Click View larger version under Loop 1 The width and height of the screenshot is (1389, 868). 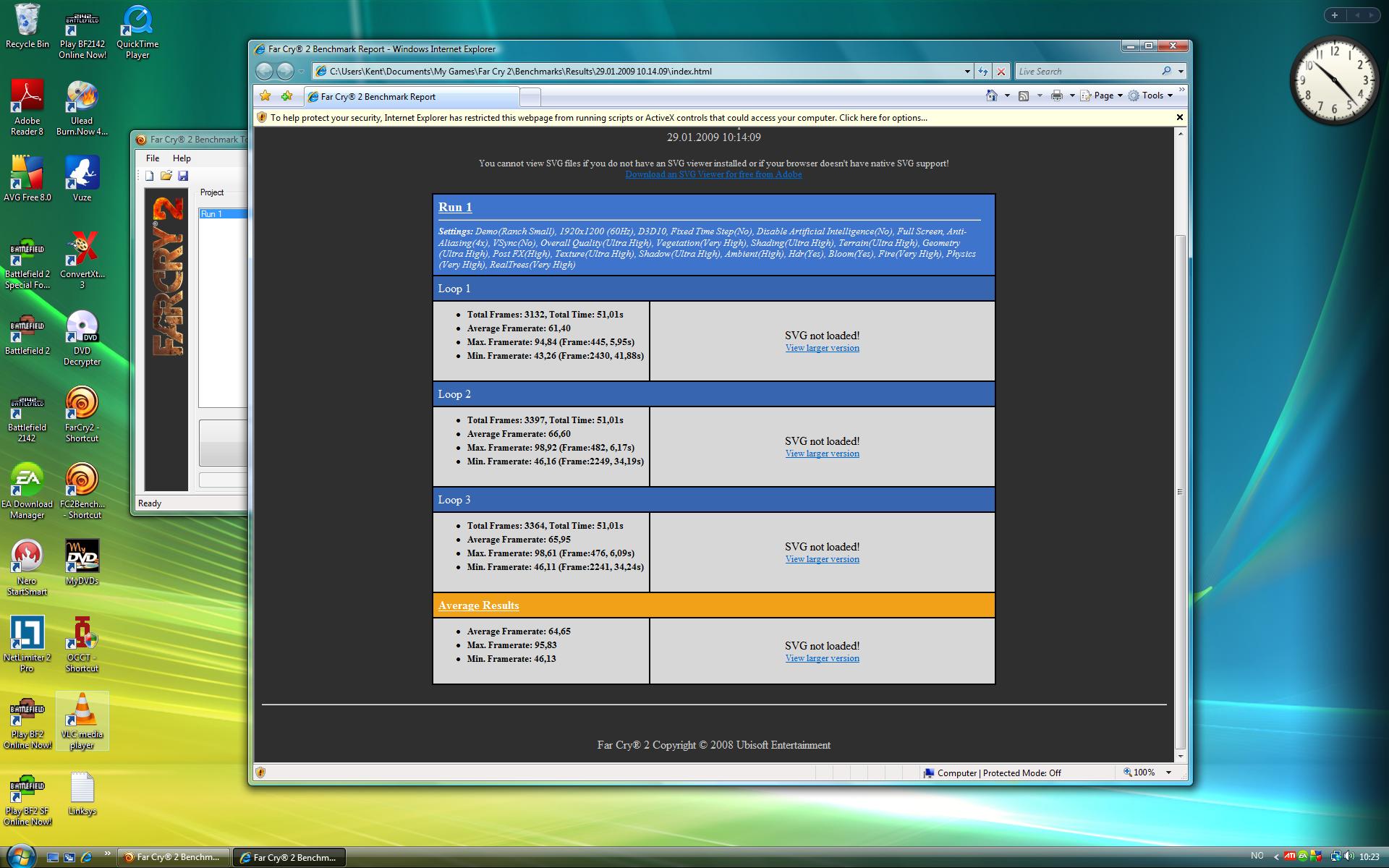pos(823,348)
